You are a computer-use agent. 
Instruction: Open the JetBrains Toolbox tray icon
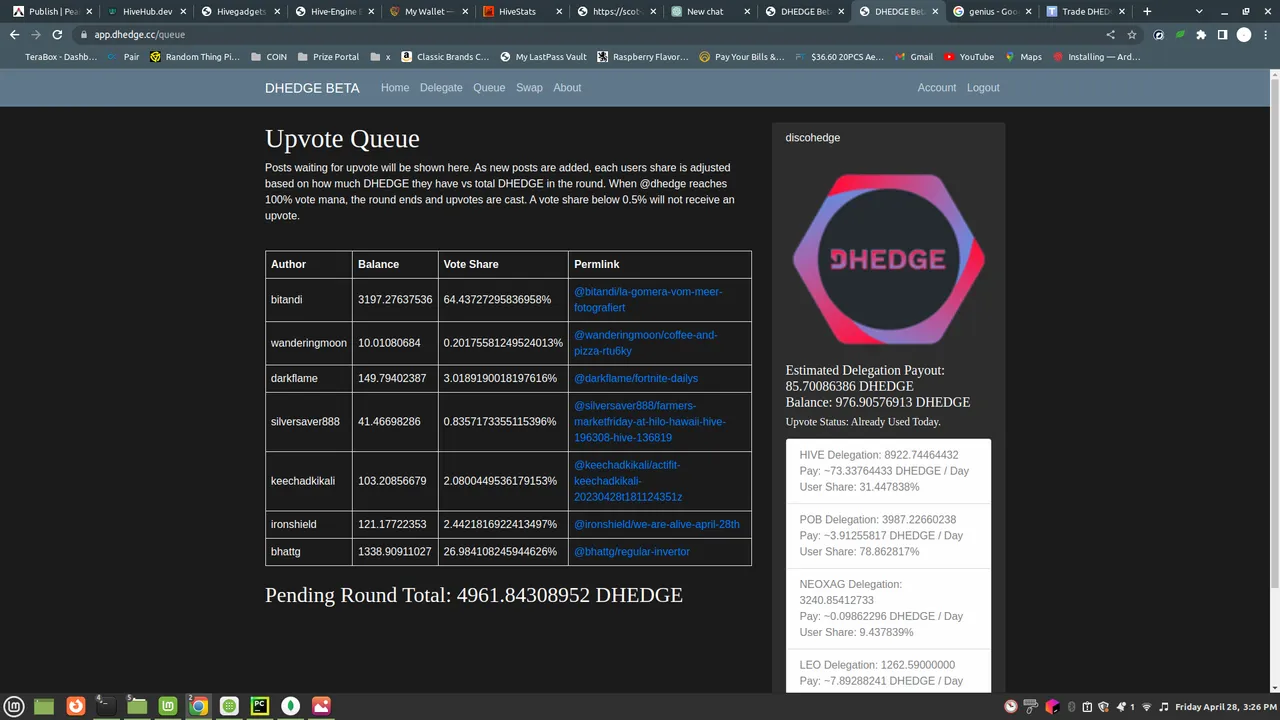[x=1053, y=707]
